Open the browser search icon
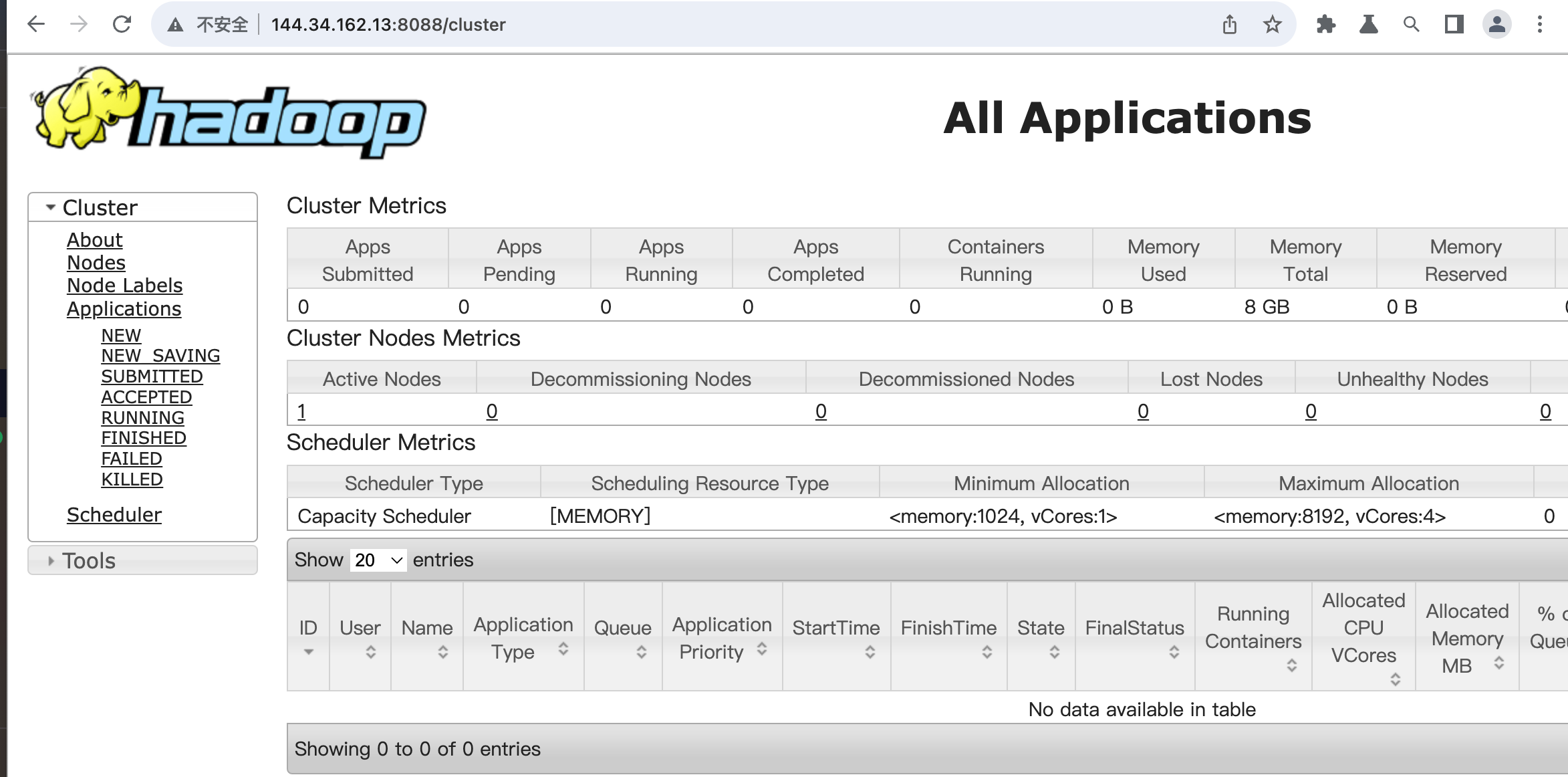The image size is (1568, 777). pyautogui.click(x=1412, y=24)
